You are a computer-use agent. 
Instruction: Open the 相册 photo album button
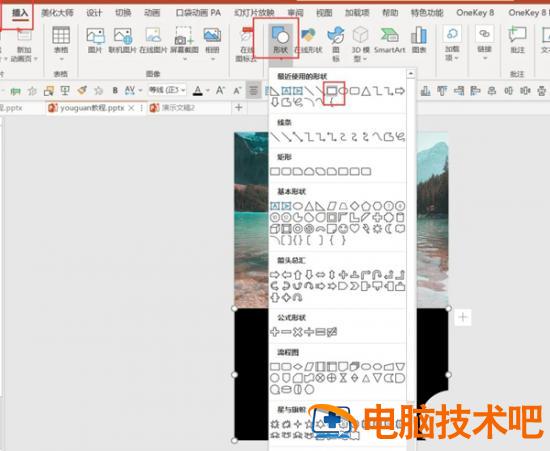[x=212, y=42]
